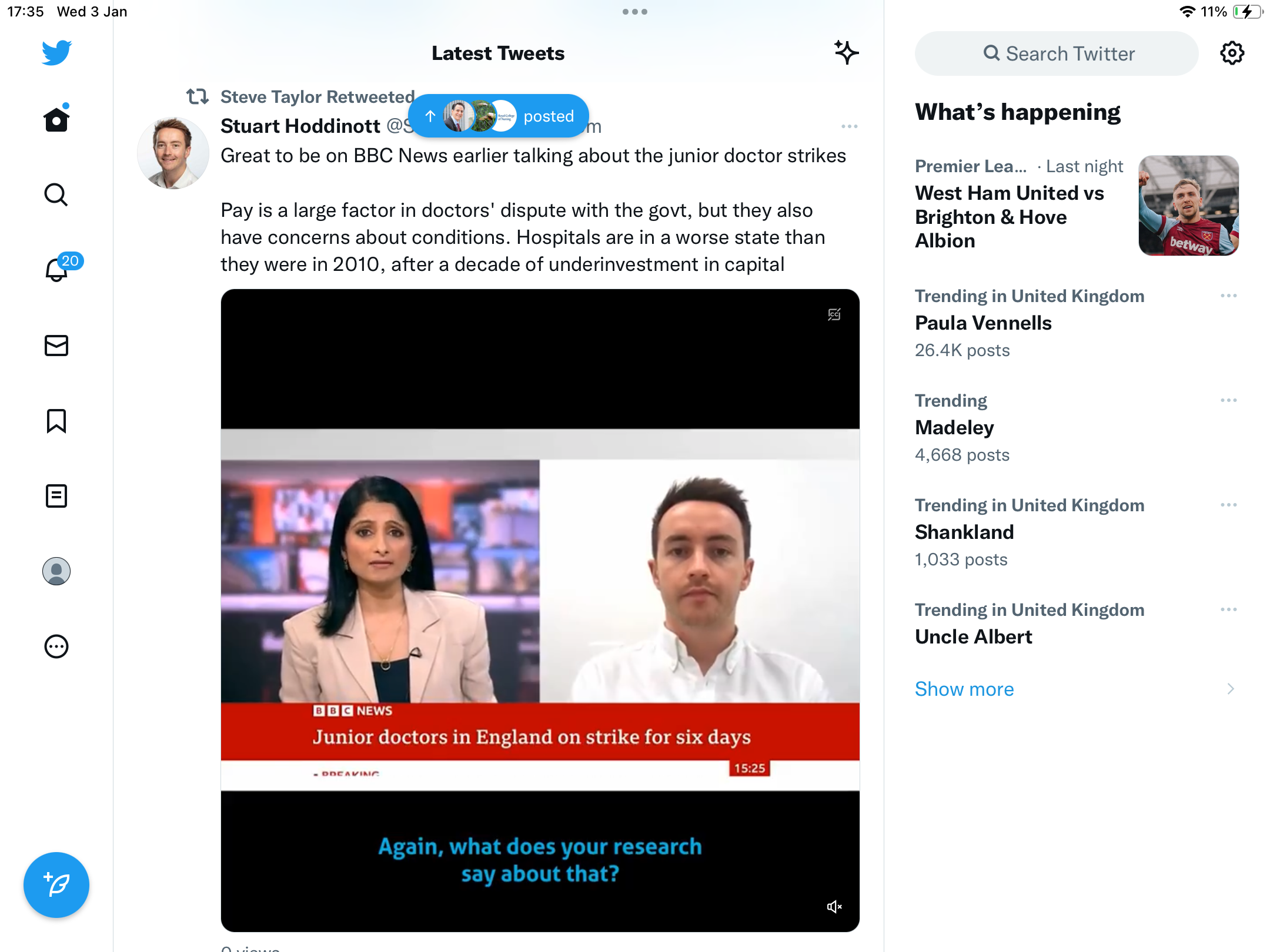Unmute the video with speaker icon
Screen dimensions: 1270x952
pyautogui.click(x=834, y=907)
